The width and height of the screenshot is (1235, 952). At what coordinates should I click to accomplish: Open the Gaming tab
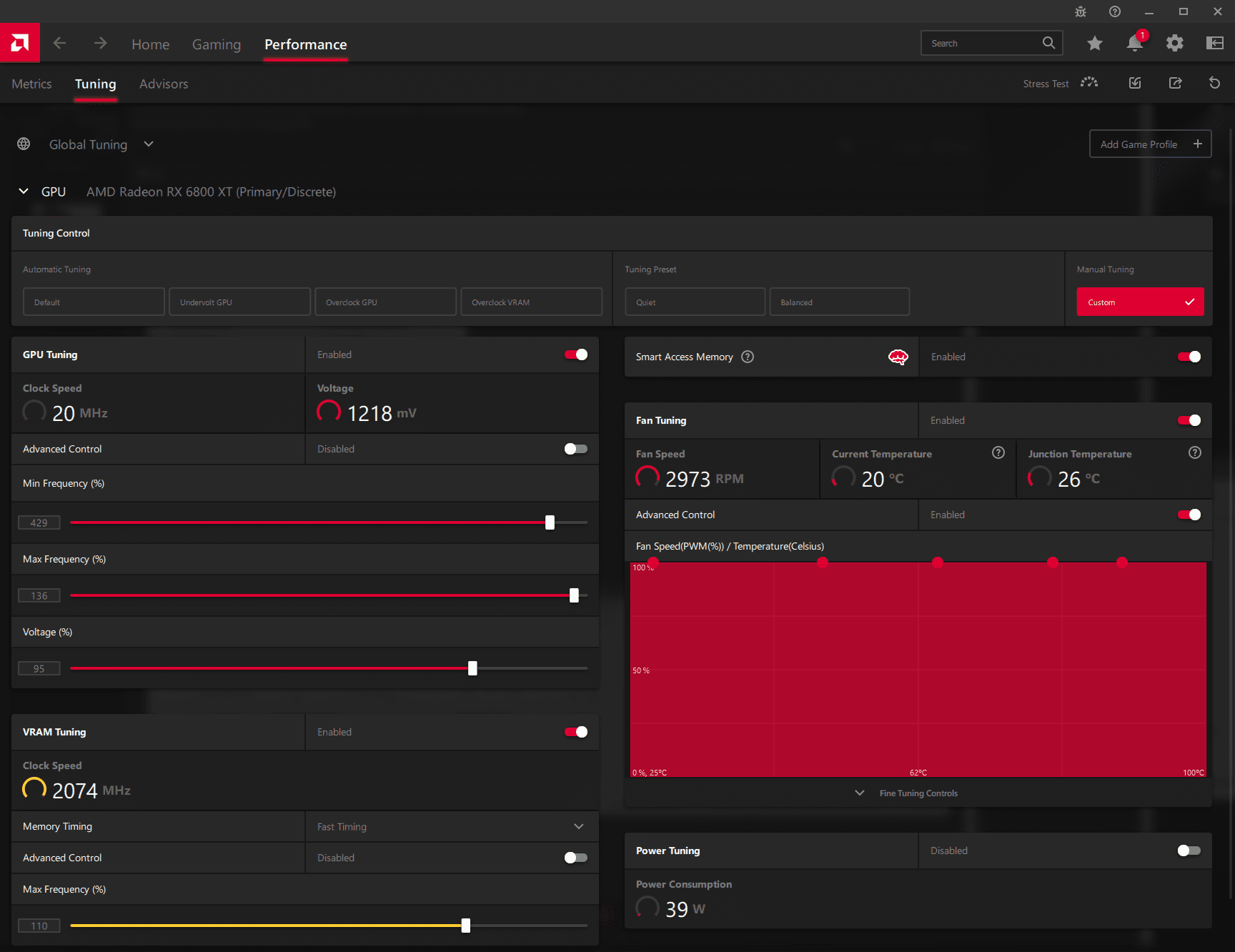pyautogui.click(x=217, y=44)
